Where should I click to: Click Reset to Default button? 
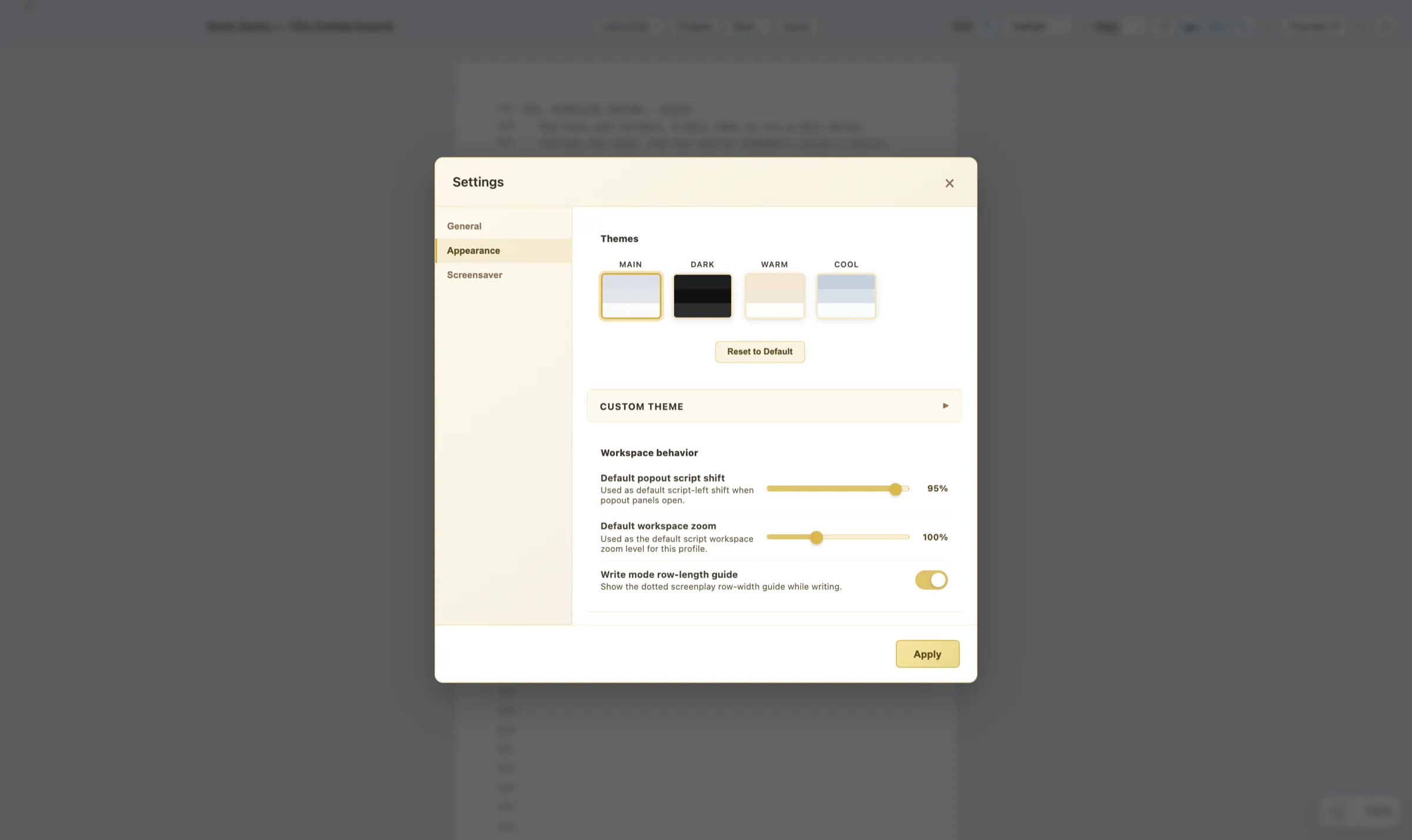pyautogui.click(x=760, y=352)
